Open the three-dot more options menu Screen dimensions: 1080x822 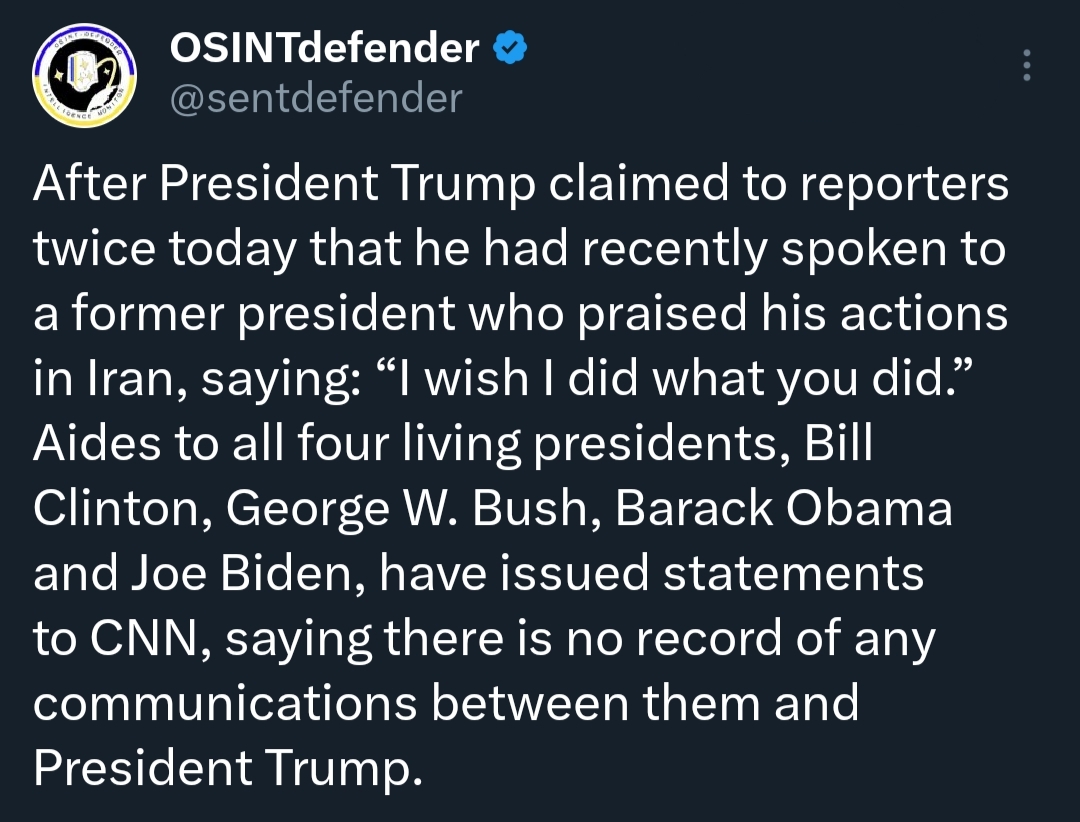pos(1025,66)
